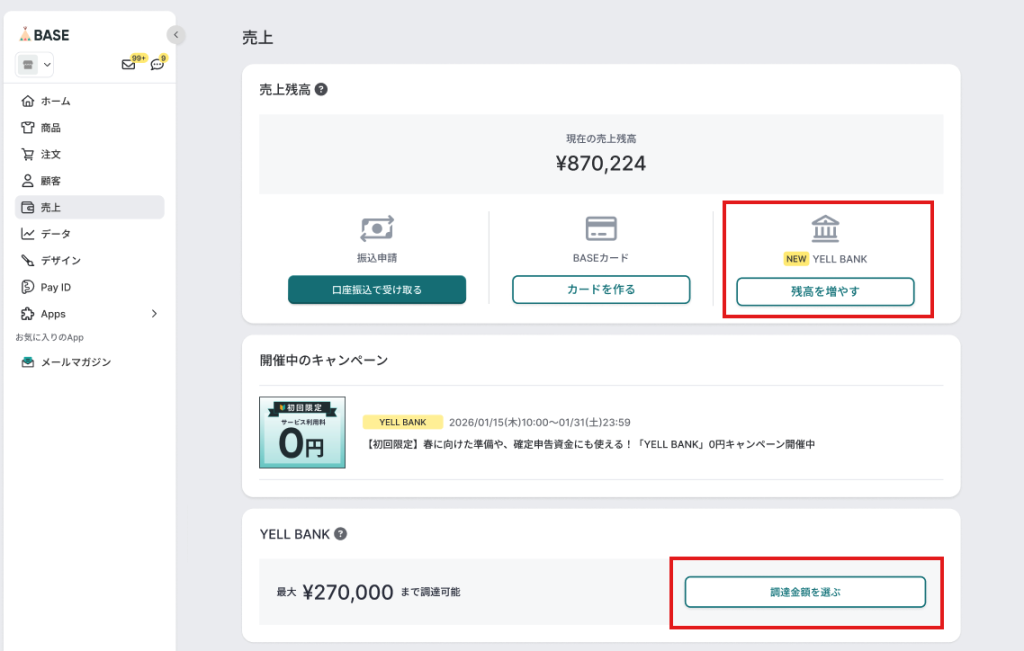This screenshot has width=1024, height=651.
Task: Click the YELL BANK bank building icon
Action: click(825, 228)
